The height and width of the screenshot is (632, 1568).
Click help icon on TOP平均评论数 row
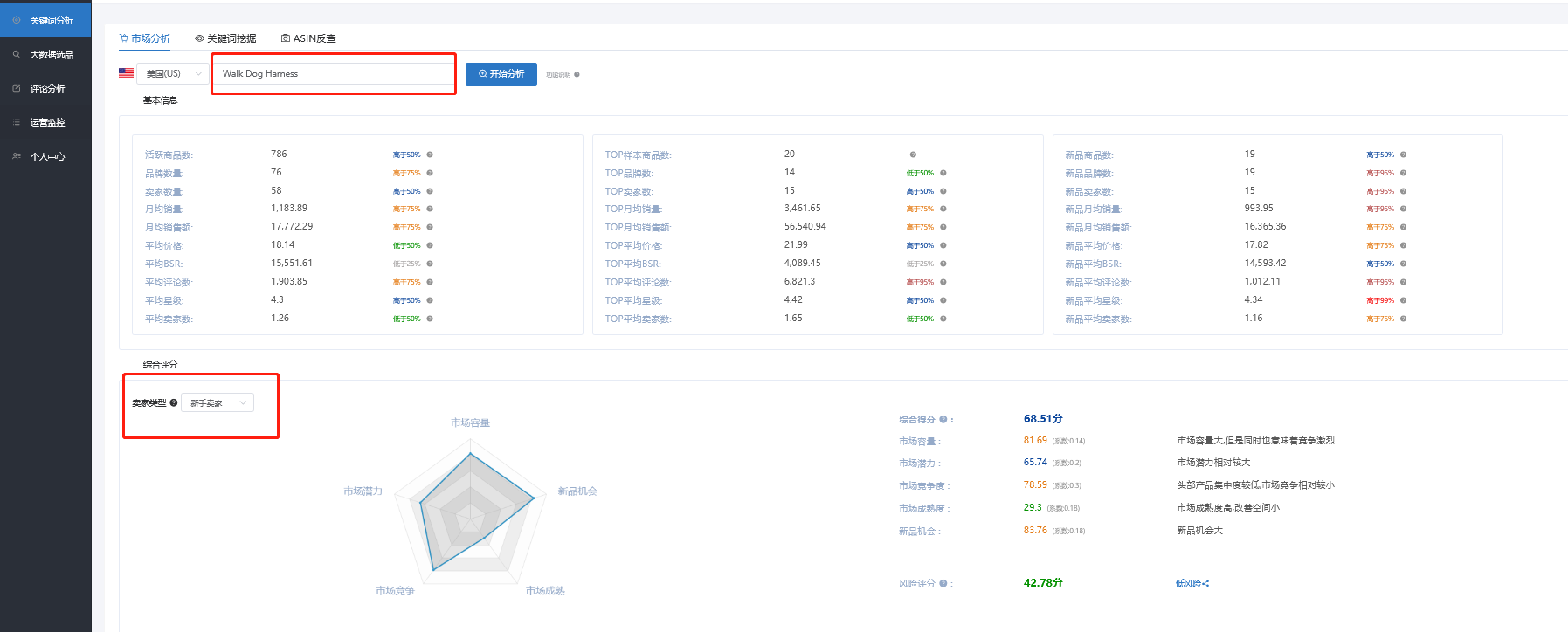(943, 282)
